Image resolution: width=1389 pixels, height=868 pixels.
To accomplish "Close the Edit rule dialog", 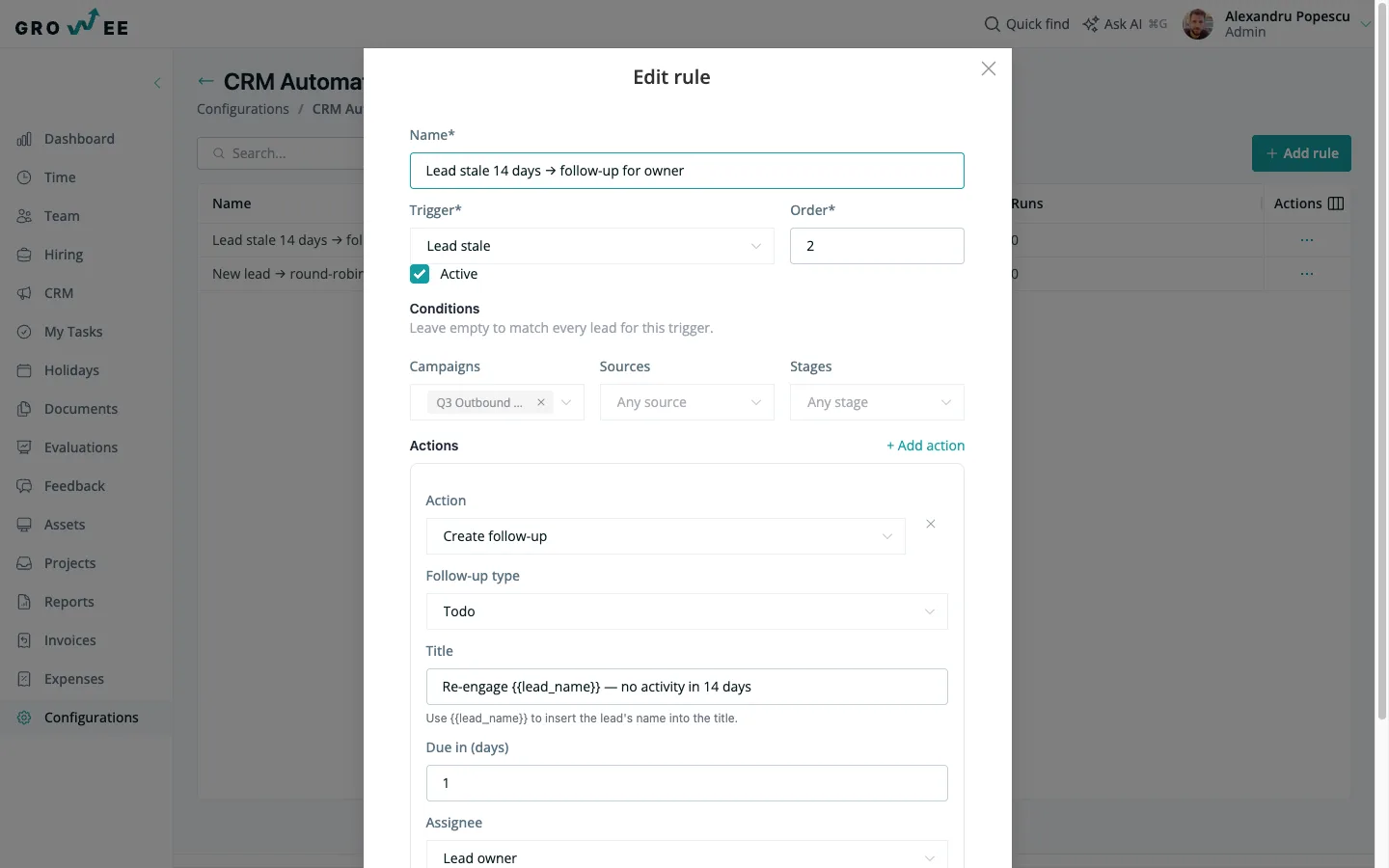I will [x=988, y=68].
